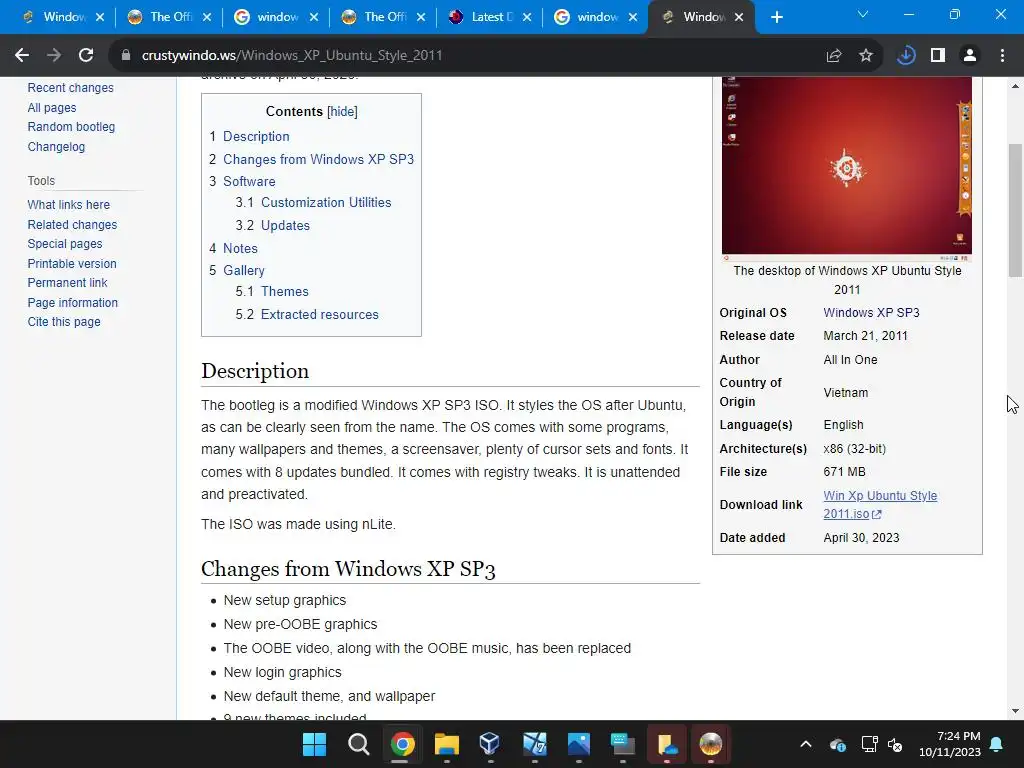Bookmark this page with the star icon
The height and width of the screenshot is (768, 1024).
(866, 56)
